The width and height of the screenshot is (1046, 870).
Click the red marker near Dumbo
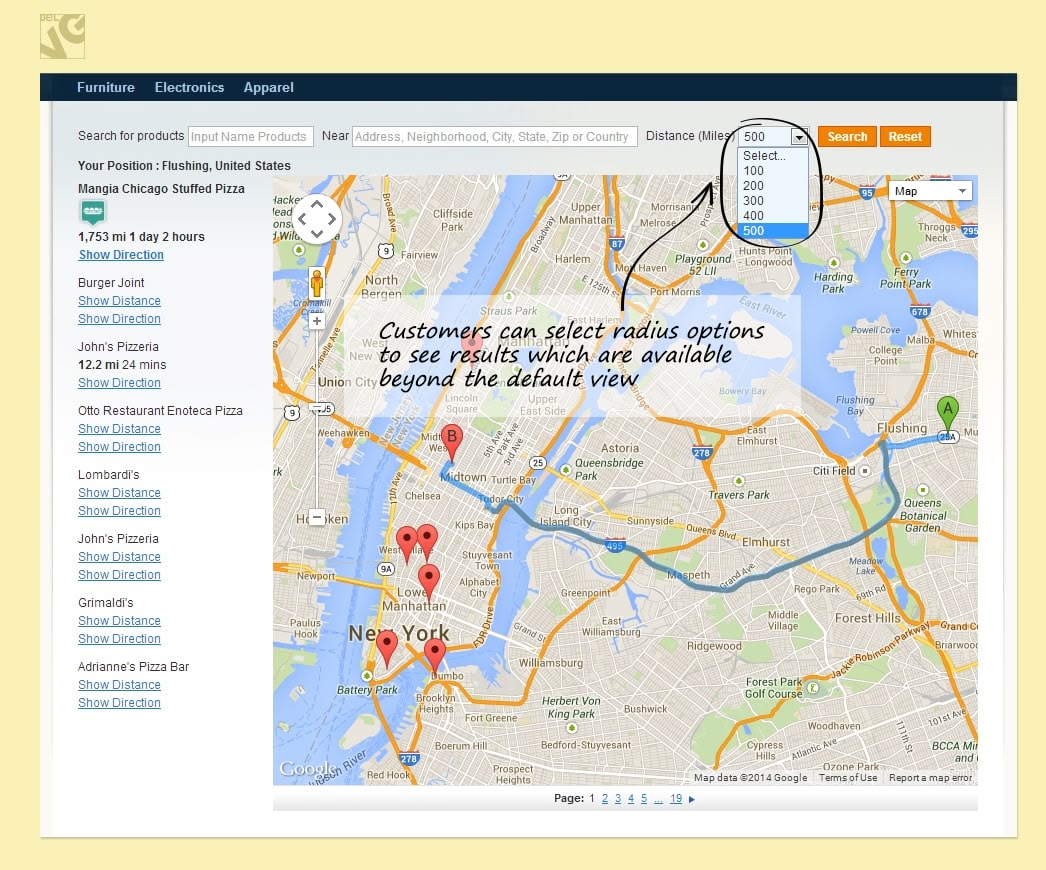point(434,654)
